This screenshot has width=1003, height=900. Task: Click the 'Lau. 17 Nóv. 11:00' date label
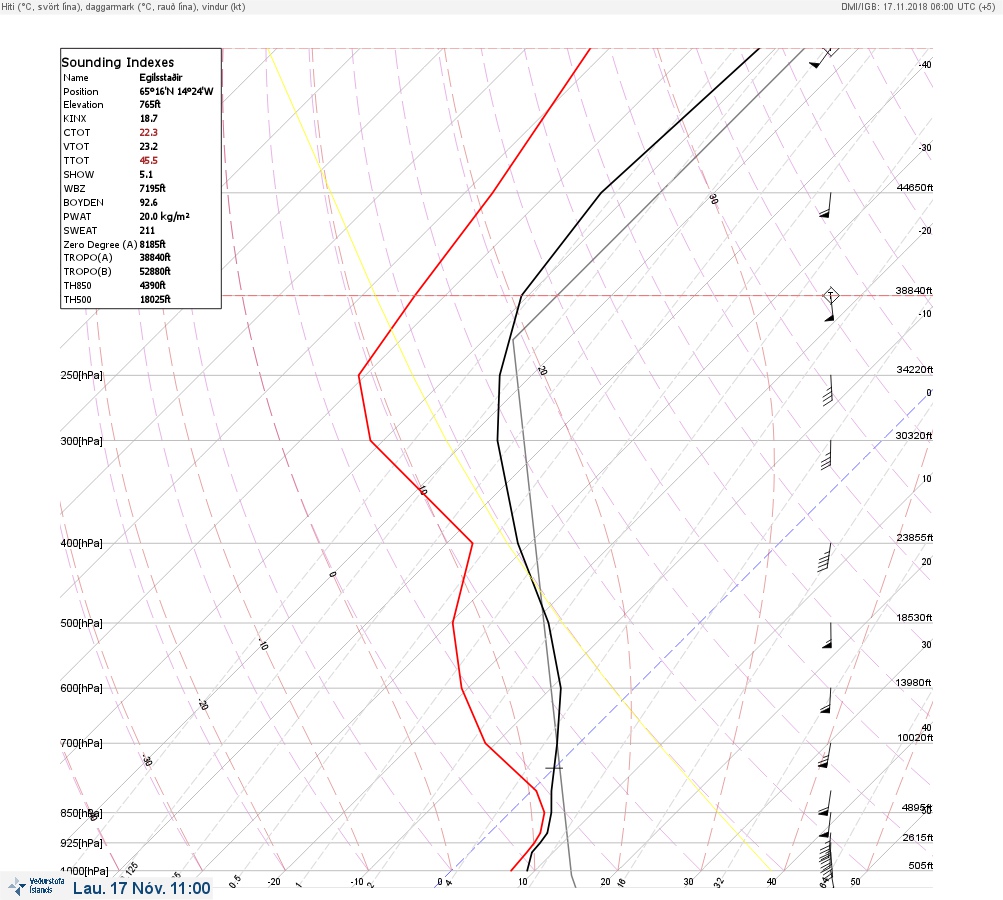141,888
